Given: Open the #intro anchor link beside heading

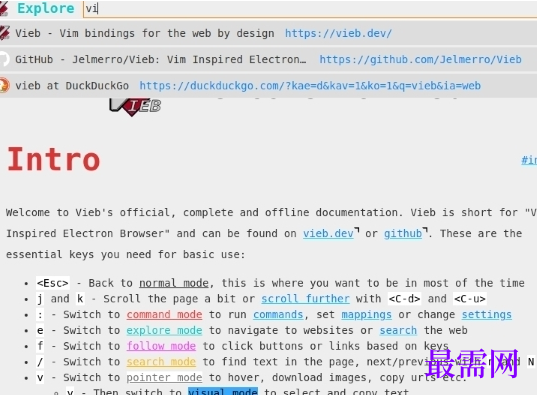Looking at the screenshot, I should 529,160.
